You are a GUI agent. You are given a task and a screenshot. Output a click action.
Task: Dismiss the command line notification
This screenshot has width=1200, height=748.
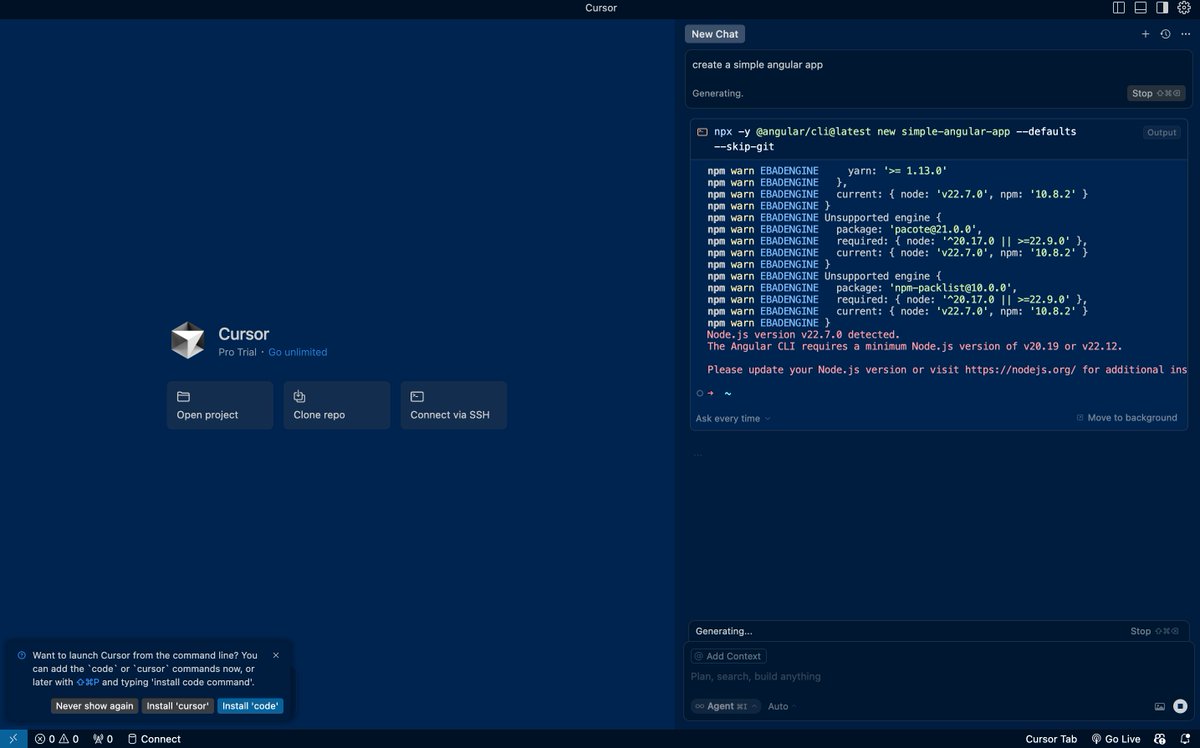276,656
